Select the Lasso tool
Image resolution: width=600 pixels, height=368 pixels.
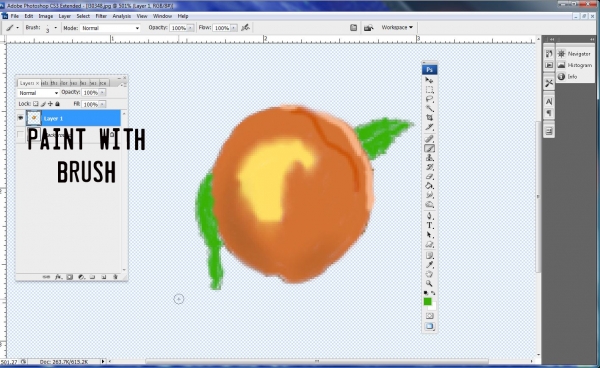pyautogui.click(x=429, y=99)
